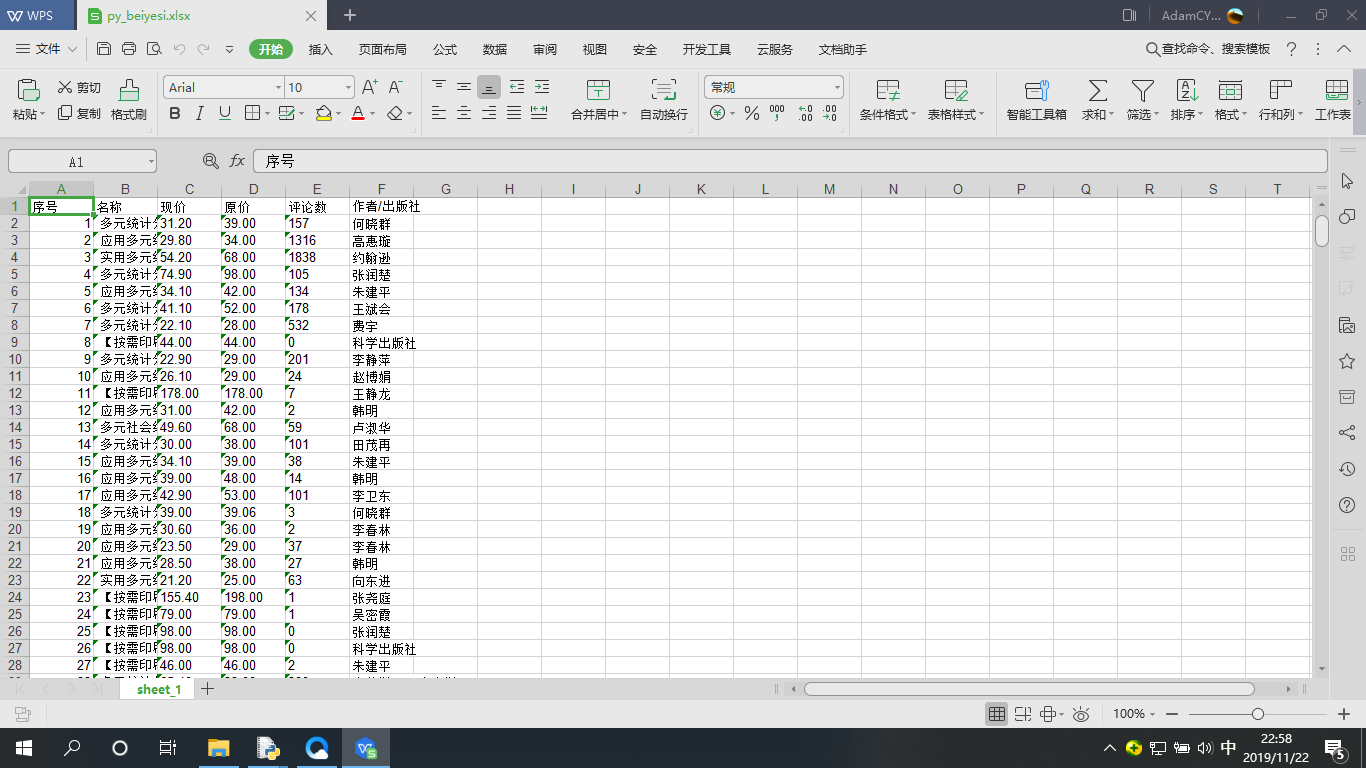Viewport: 1366px width, 768px height.
Task: Open the Data (数据) tab
Action: [x=495, y=49]
